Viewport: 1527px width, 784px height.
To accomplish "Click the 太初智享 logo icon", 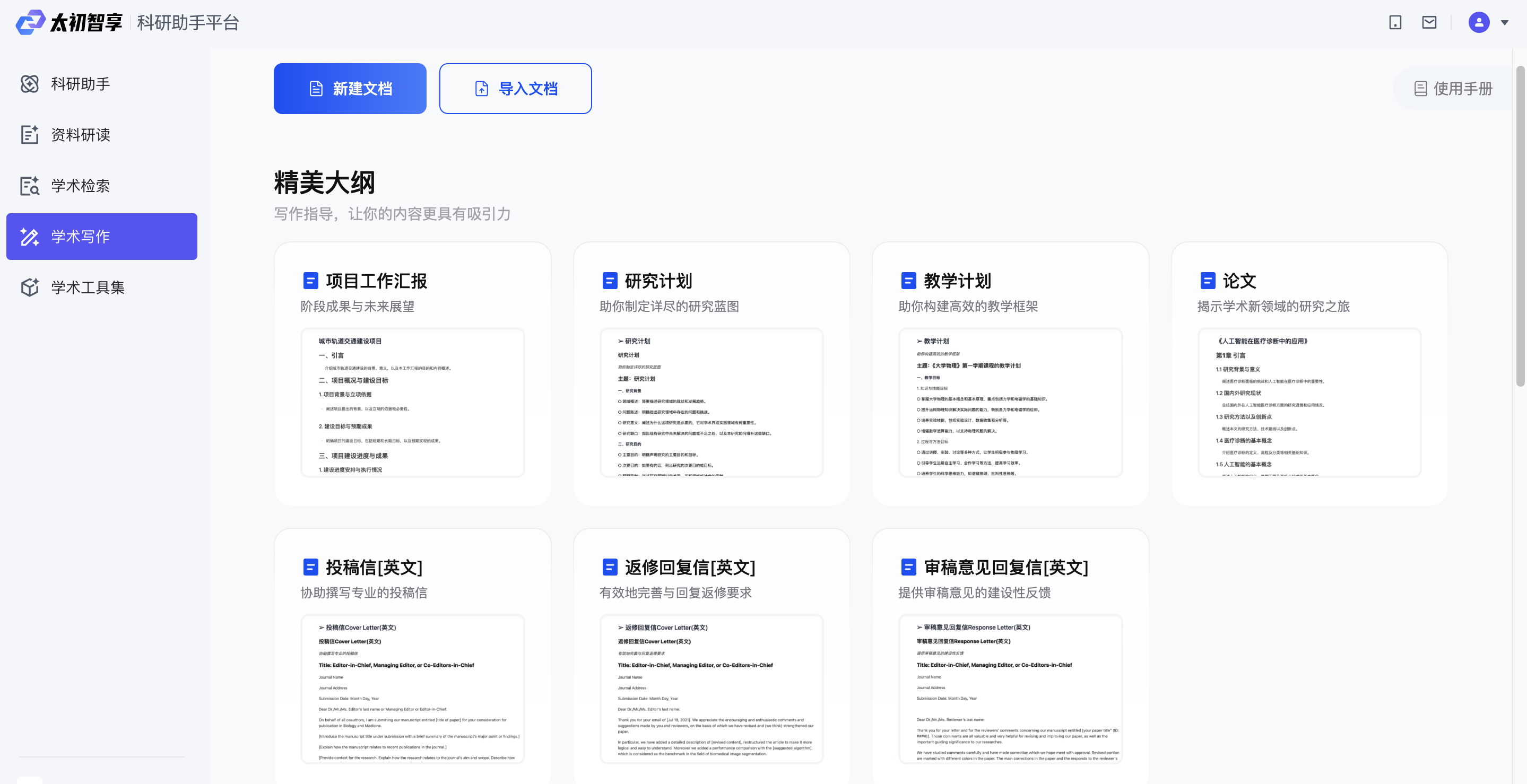I will (30, 22).
